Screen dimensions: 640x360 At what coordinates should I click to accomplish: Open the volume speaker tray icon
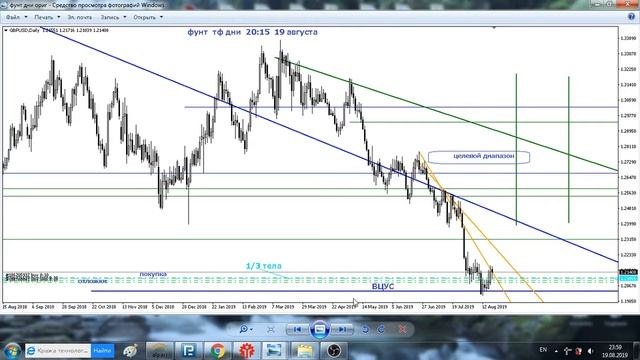pos(590,351)
